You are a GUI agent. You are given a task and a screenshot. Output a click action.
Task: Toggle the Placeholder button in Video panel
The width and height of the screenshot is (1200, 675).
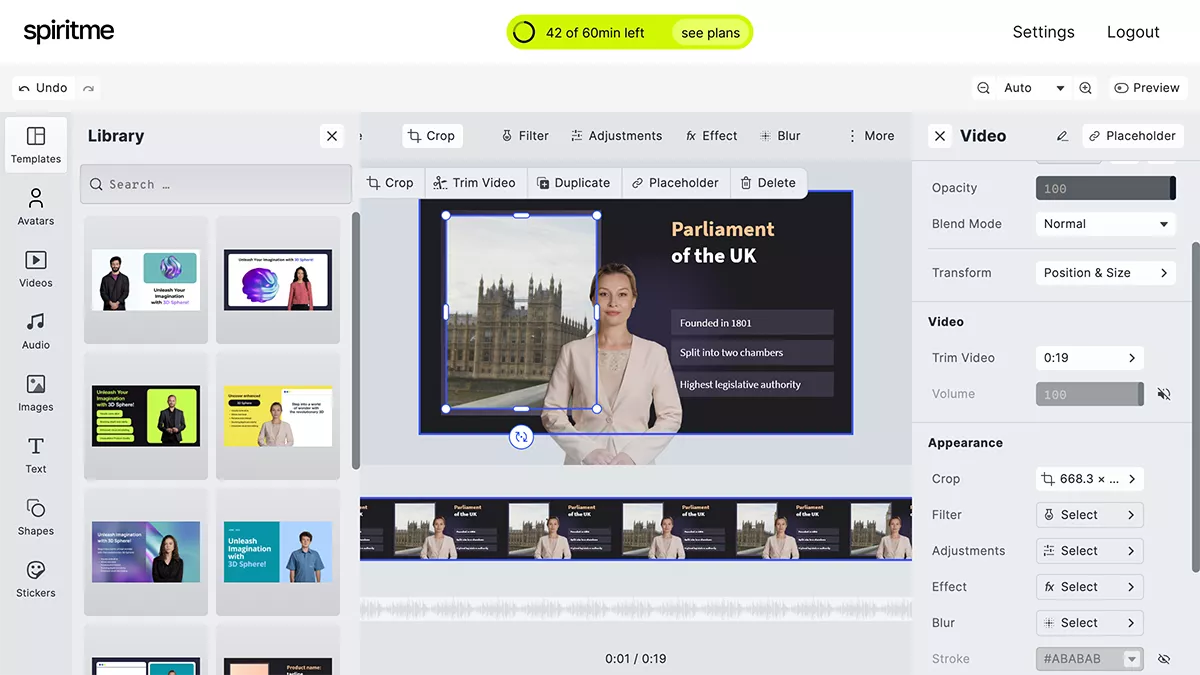tap(1132, 136)
